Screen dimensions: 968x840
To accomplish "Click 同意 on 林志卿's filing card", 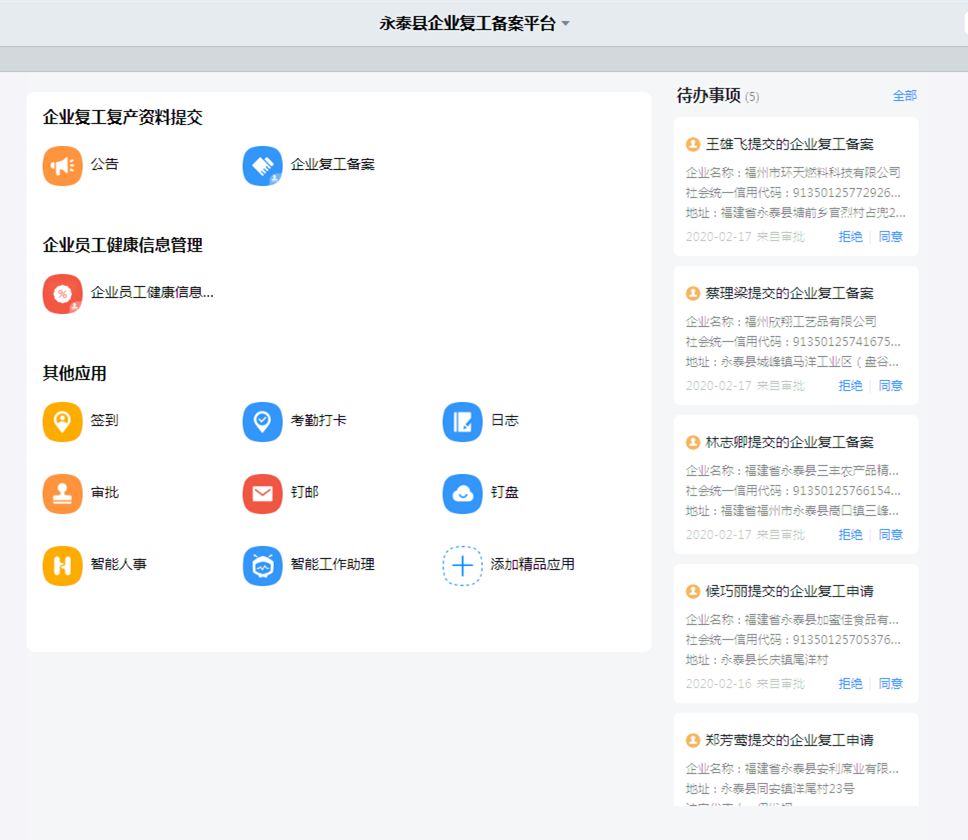I will coord(890,535).
